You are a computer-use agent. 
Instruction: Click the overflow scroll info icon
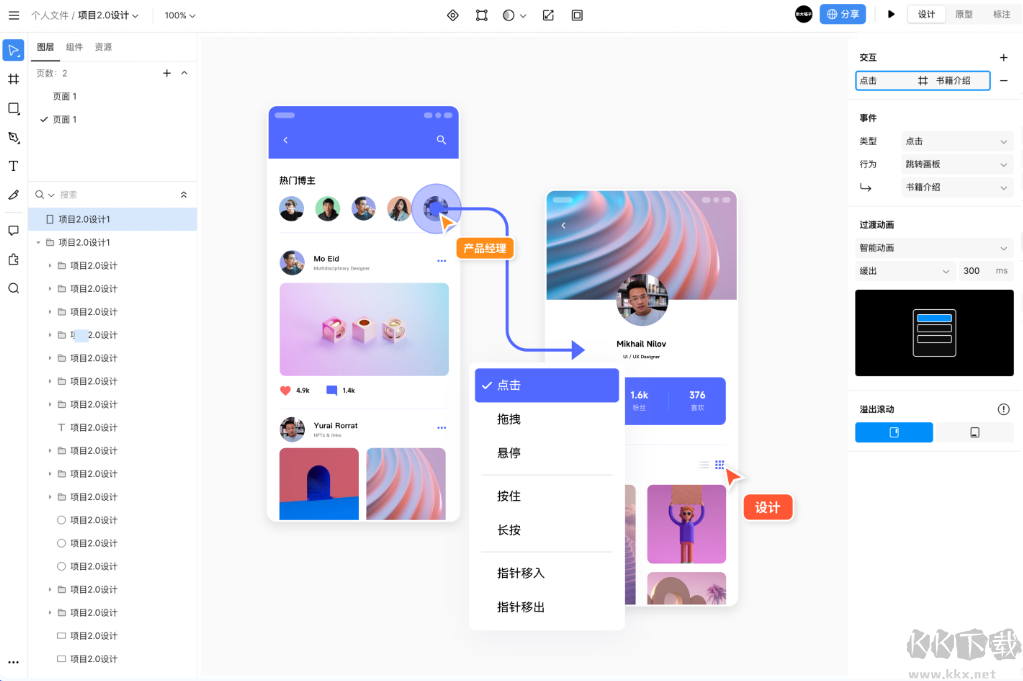click(1003, 409)
